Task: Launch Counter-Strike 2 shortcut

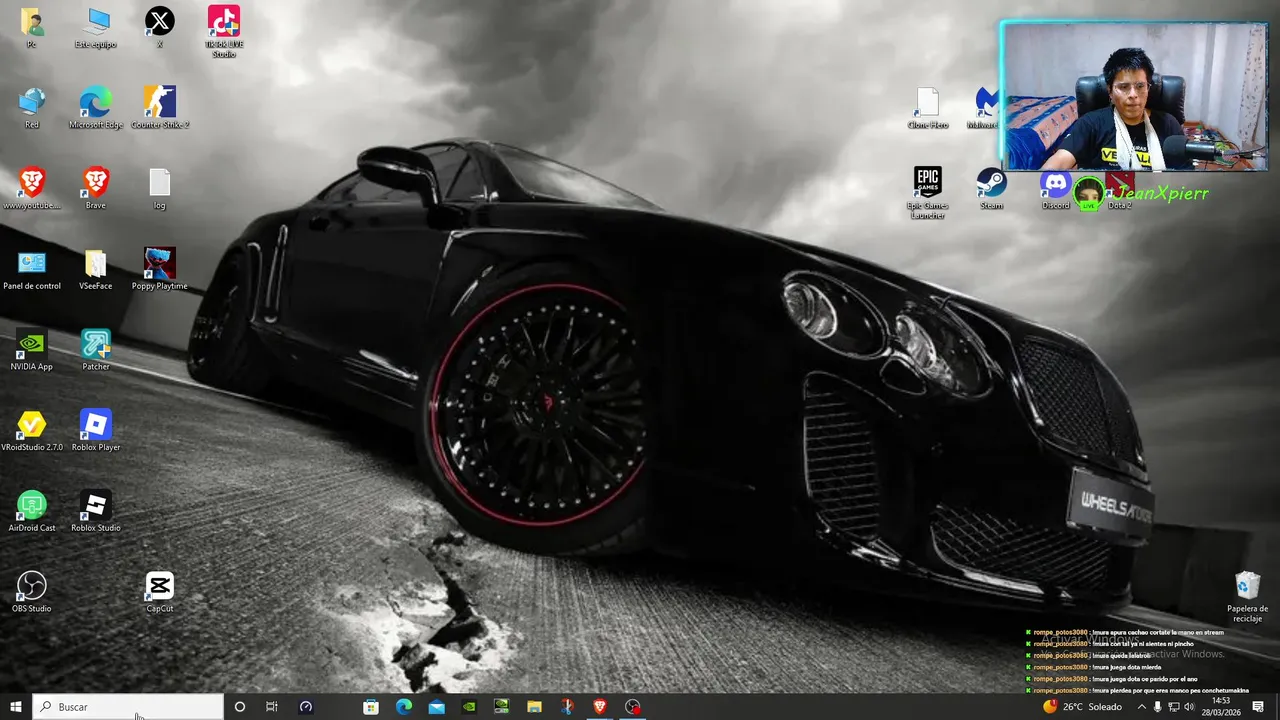Action: 160,108
